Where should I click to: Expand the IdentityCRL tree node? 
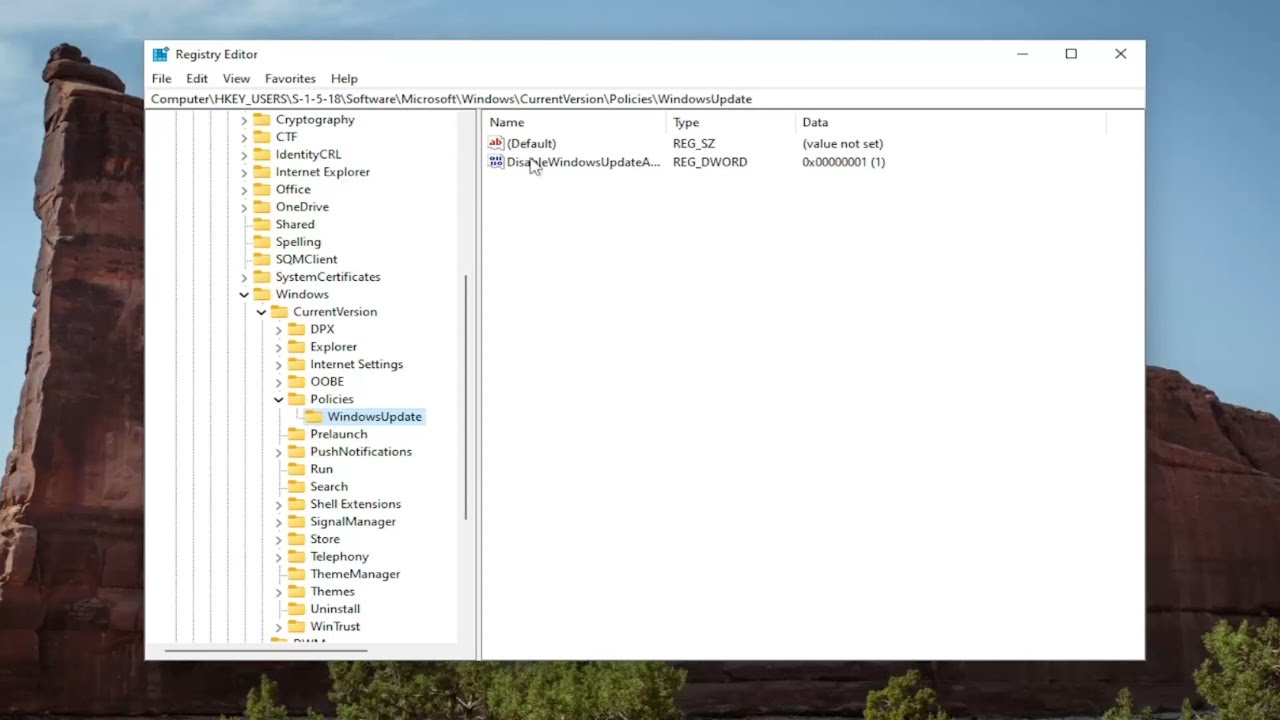point(244,155)
